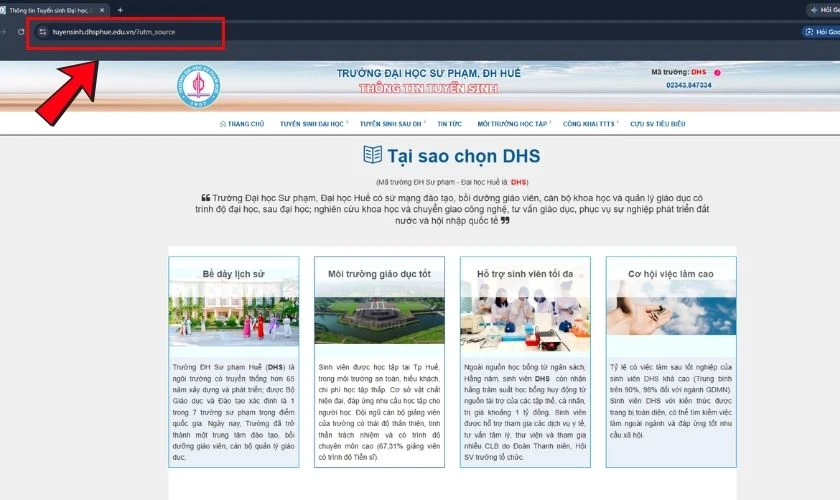Click the Bề dày lịch sử description paragraph

pos(234,412)
